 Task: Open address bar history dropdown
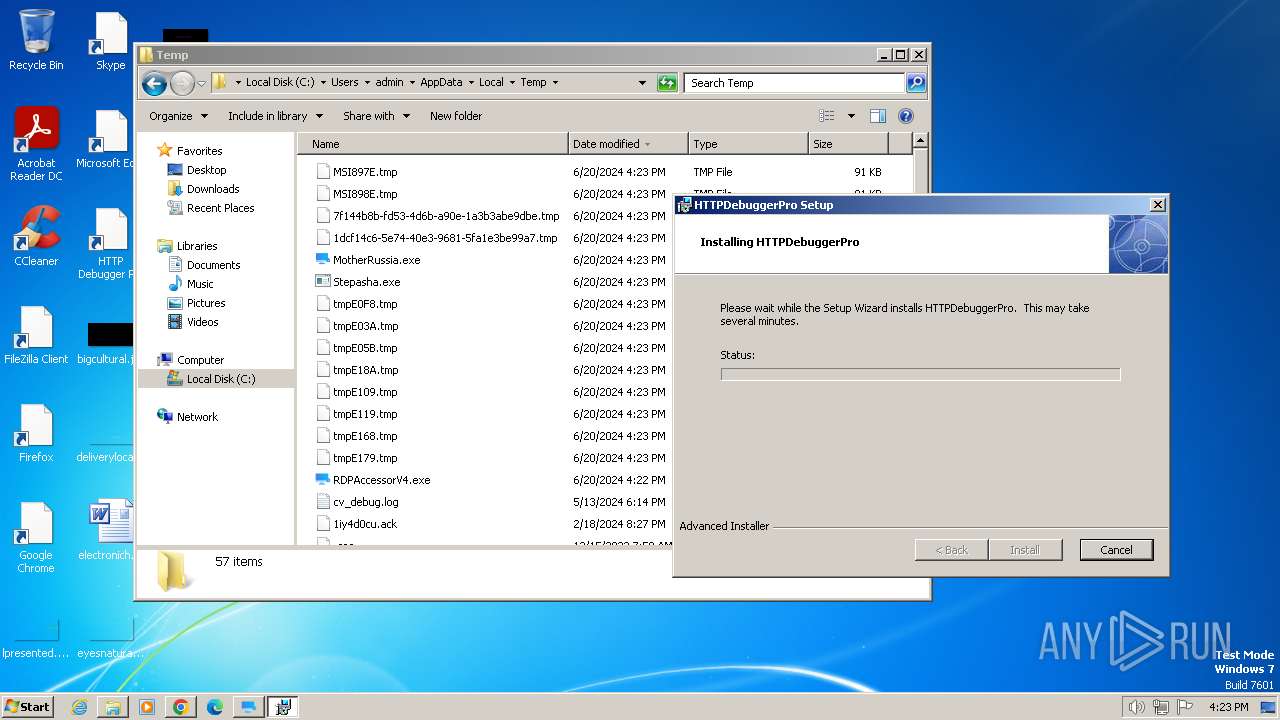tap(642, 83)
